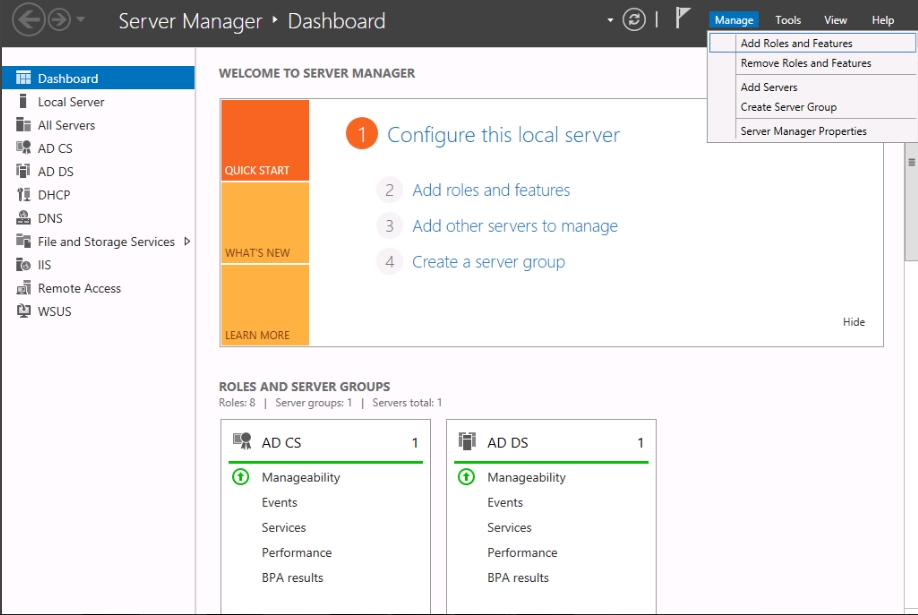The width and height of the screenshot is (918, 615).
Task: Click the AD DS tile role icon
Action: [x=467, y=441]
